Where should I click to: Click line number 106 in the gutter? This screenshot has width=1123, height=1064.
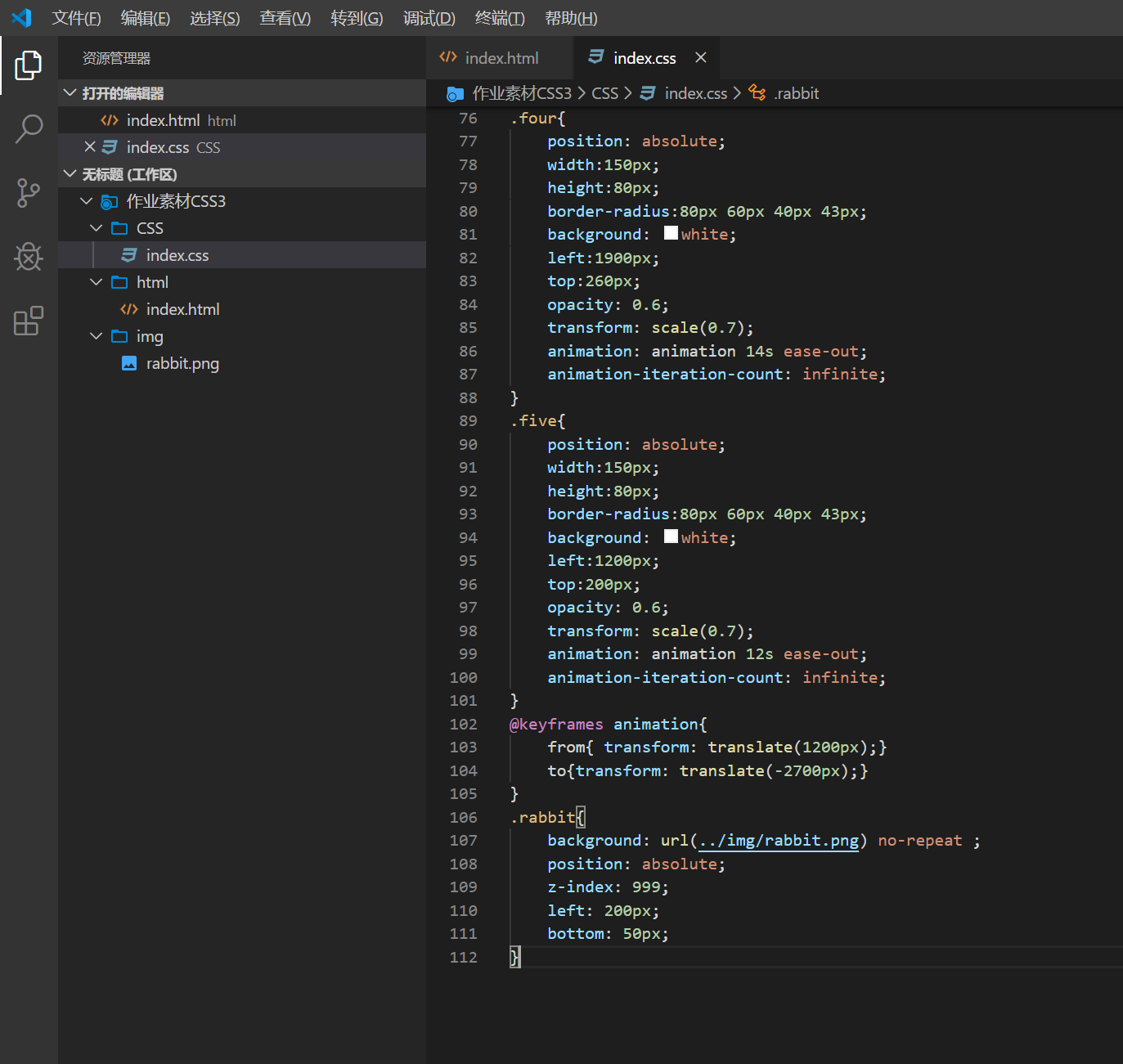point(463,817)
